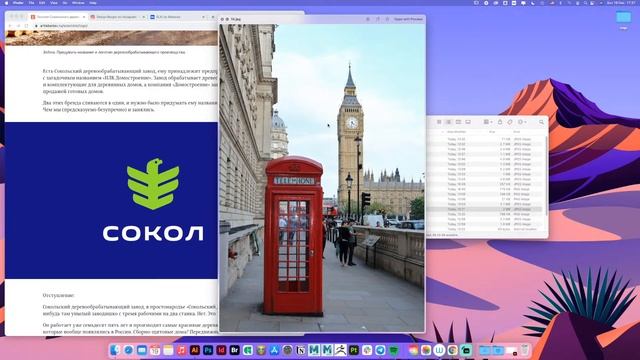Open Spotlight search in menu bar
This screenshot has width=640, height=360.
[585, 3]
